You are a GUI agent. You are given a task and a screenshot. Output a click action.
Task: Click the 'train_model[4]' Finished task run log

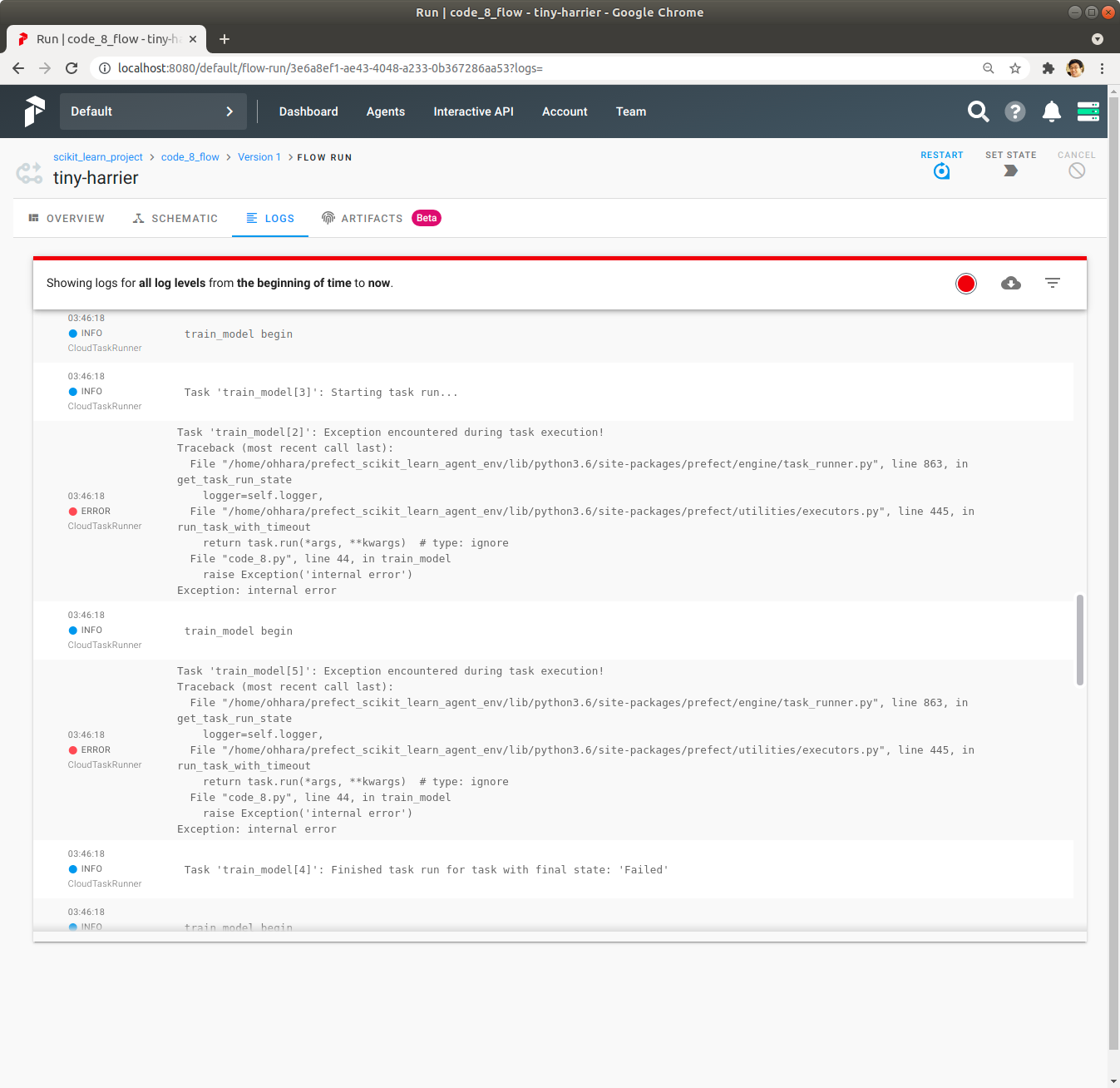pos(553,869)
